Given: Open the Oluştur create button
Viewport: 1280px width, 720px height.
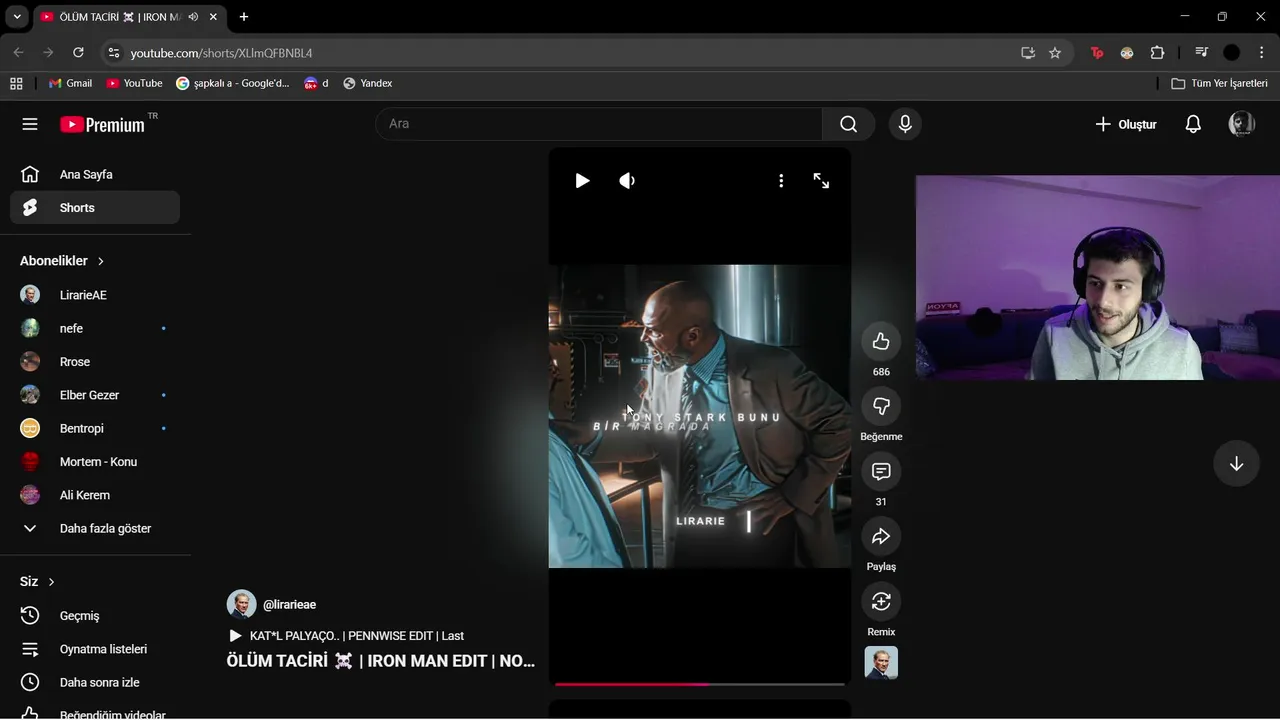Looking at the screenshot, I should click(1126, 124).
